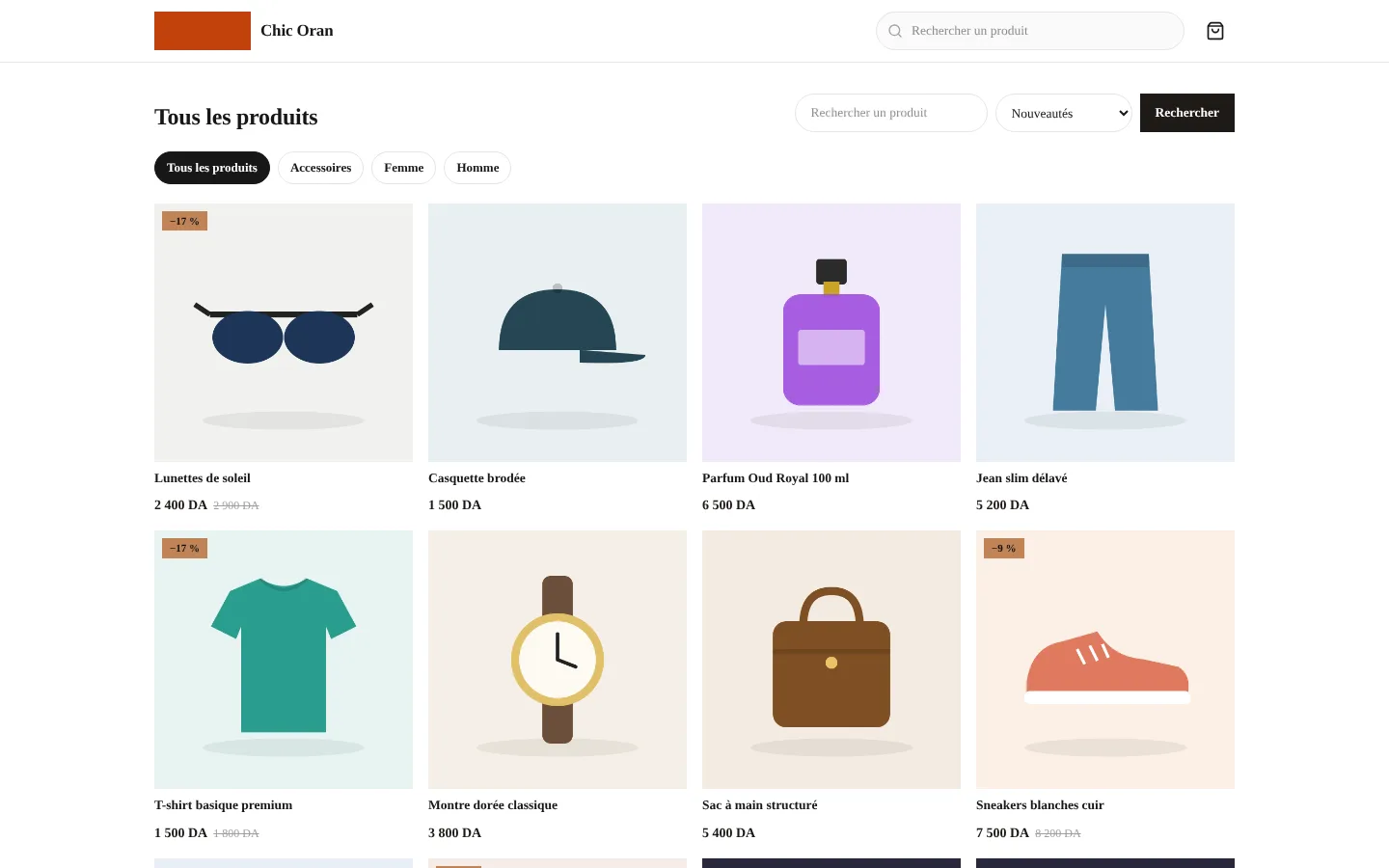
Task: View the Jean slim délavé image
Action: click(x=1105, y=333)
